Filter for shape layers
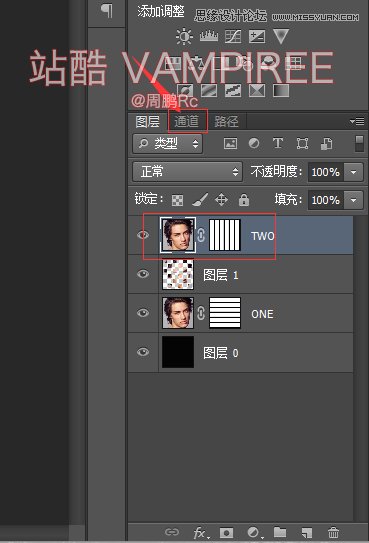 302,143
